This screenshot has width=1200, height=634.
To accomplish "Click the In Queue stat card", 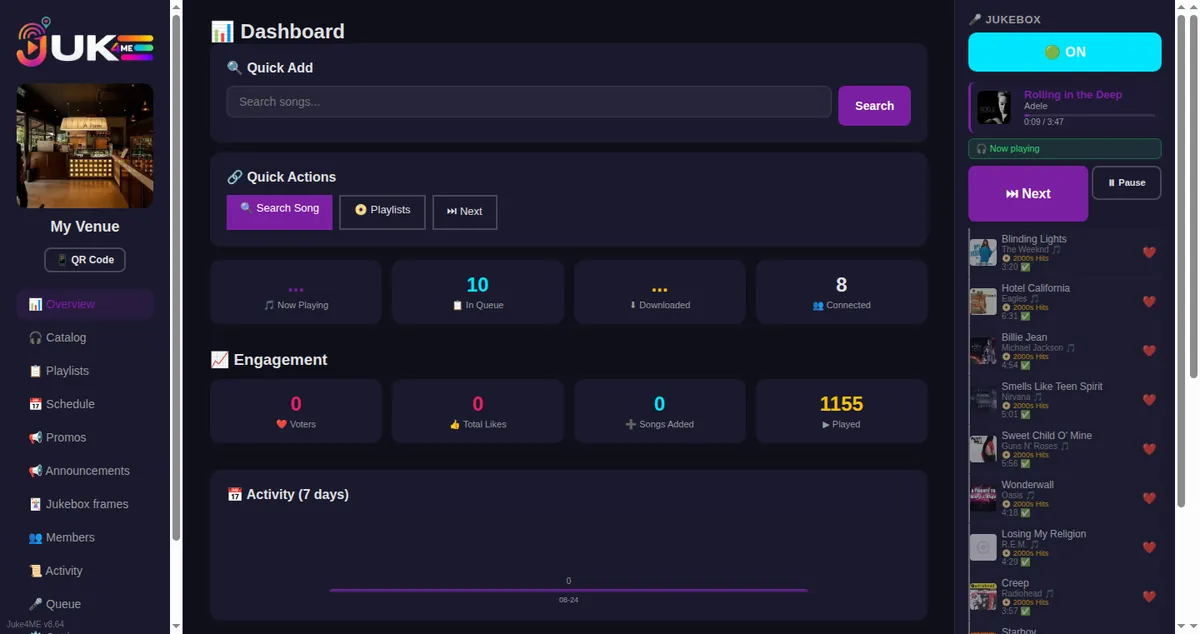I will click(478, 292).
